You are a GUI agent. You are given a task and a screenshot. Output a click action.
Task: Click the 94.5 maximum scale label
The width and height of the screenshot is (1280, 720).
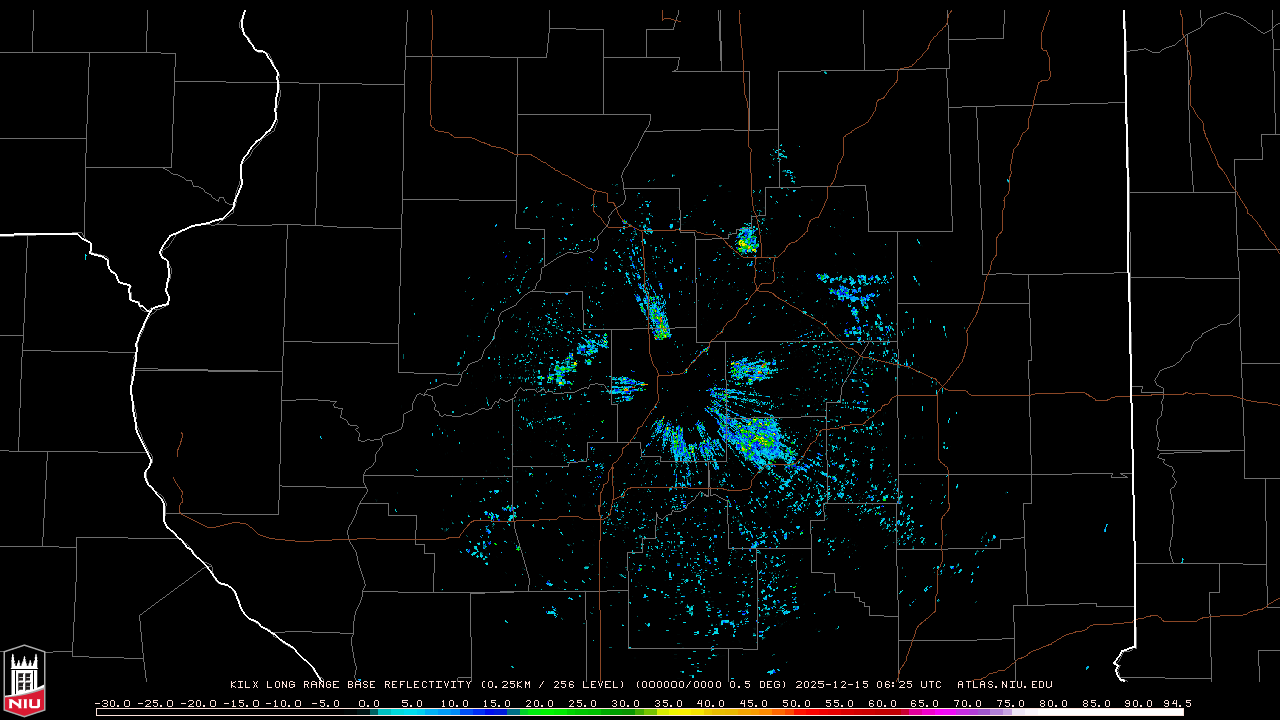tap(1175, 703)
